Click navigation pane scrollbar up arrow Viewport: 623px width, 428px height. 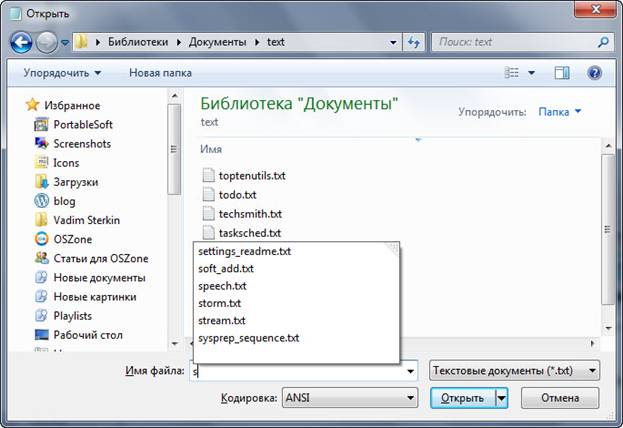click(x=174, y=95)
